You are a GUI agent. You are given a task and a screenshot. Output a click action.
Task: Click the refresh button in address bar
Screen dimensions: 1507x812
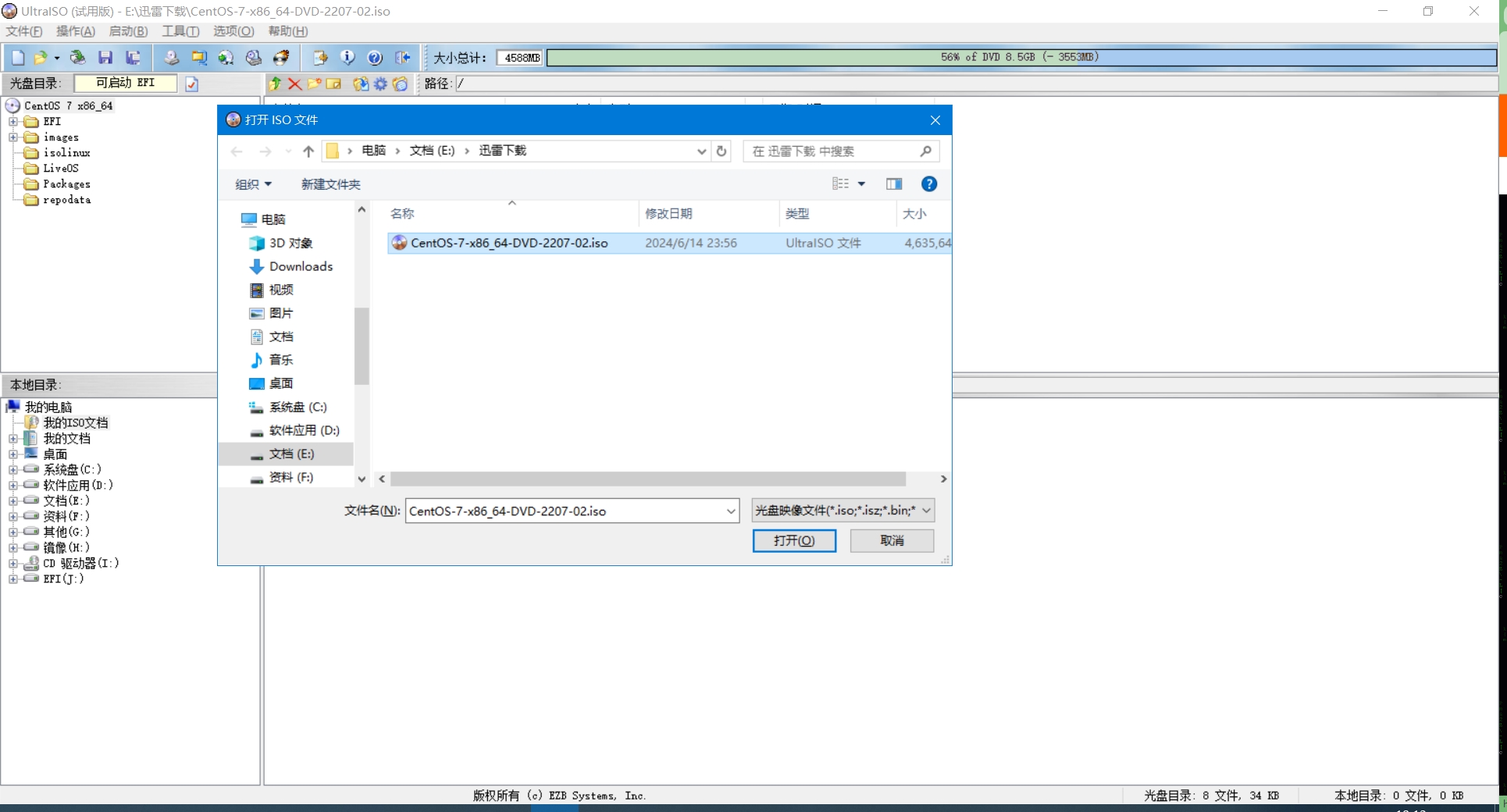tap(721, 151)
